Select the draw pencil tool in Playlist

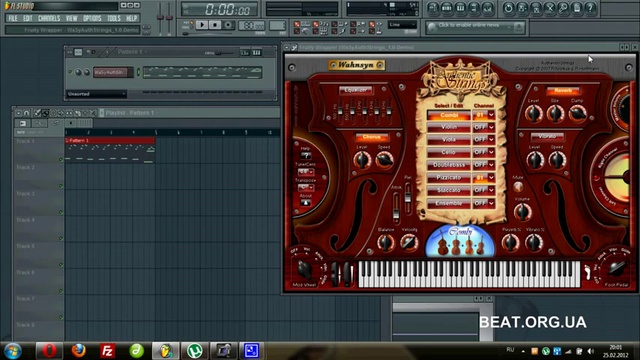(x=37, y=113)
